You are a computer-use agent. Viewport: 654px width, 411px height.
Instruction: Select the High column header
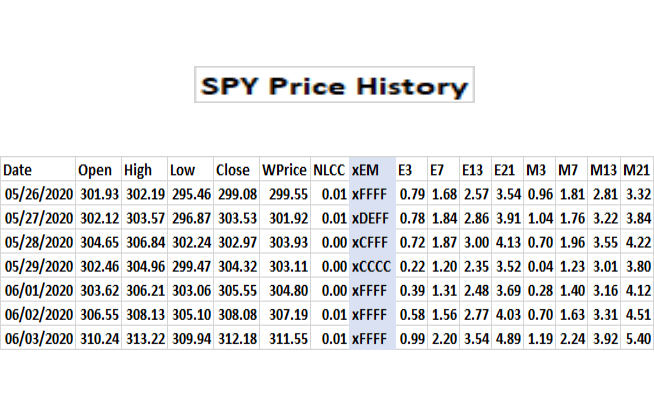[x=138, y=170]
